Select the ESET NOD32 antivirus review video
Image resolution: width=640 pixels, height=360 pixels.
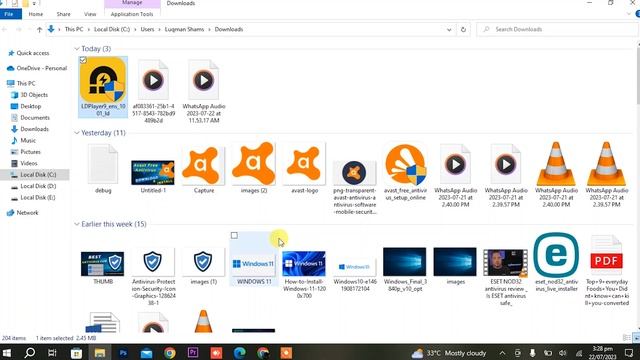click(x=505, y=263)
